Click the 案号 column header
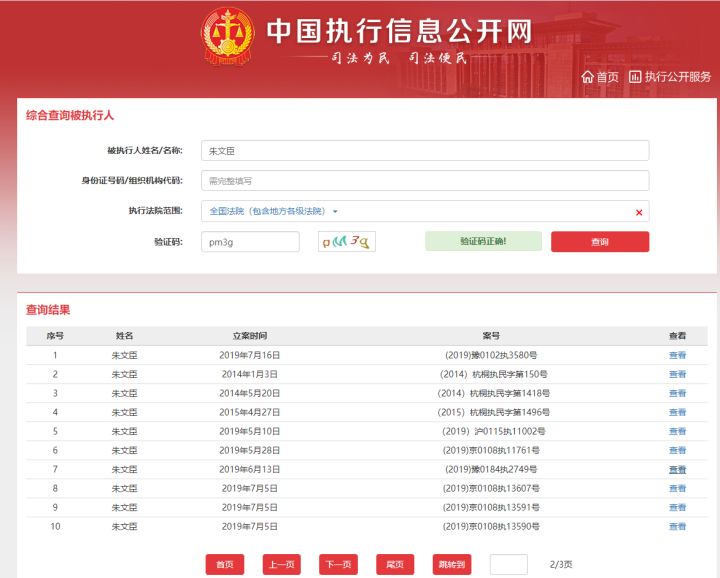The image size is (720, 578). tap(491, 336)
